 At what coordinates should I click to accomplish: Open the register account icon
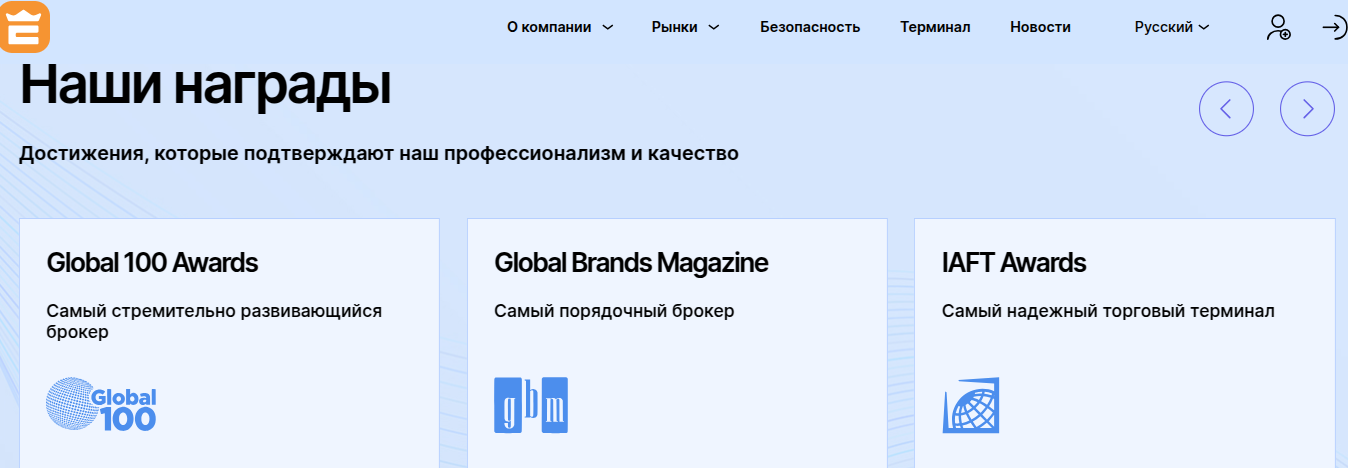1278,27
